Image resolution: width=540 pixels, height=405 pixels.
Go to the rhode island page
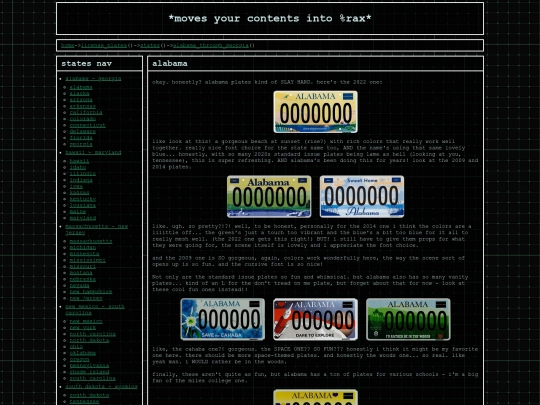89,372
